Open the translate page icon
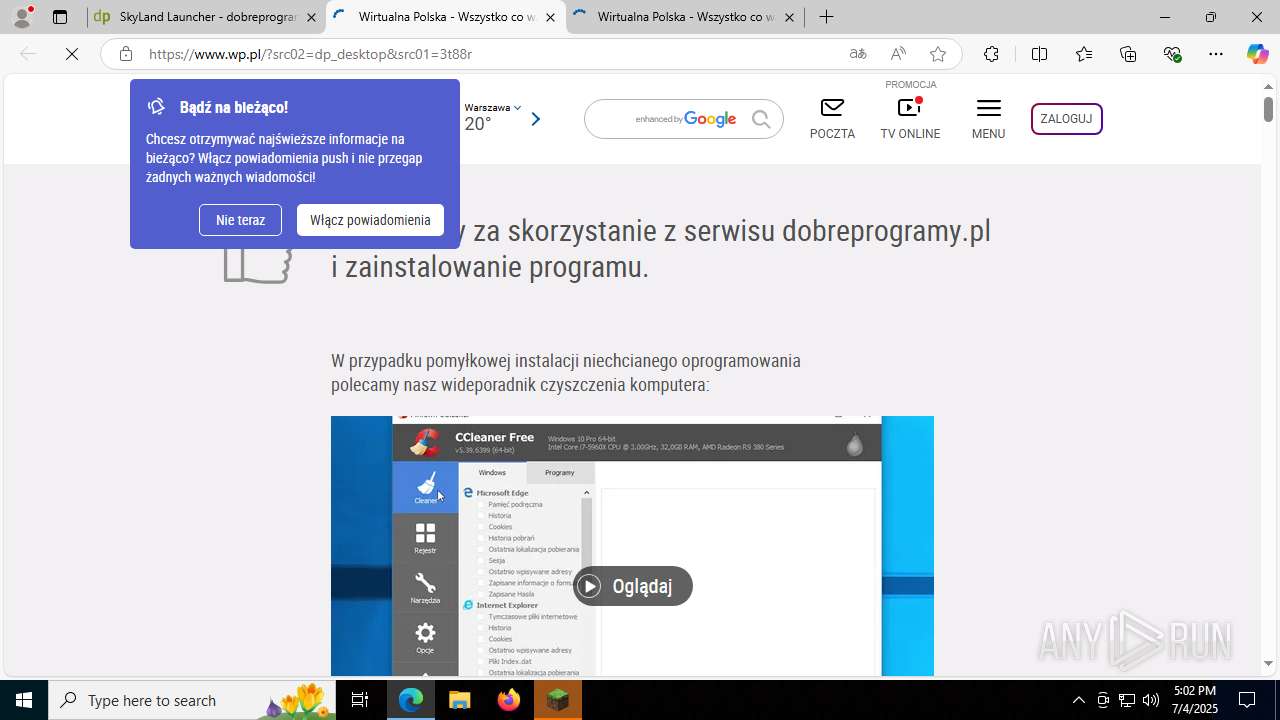Viewport: 1280px width, 720px height. pos(858,54)
